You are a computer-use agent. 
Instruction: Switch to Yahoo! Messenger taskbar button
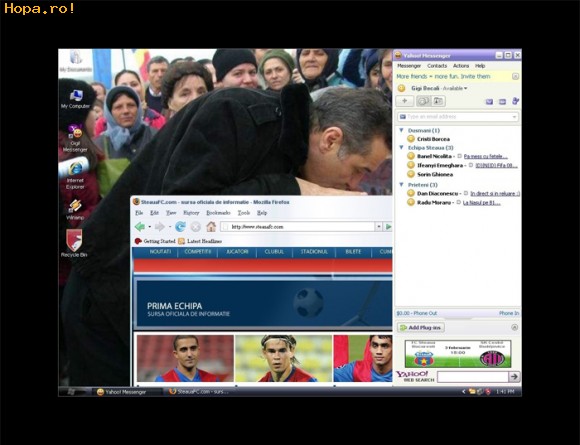pos(127,392)
